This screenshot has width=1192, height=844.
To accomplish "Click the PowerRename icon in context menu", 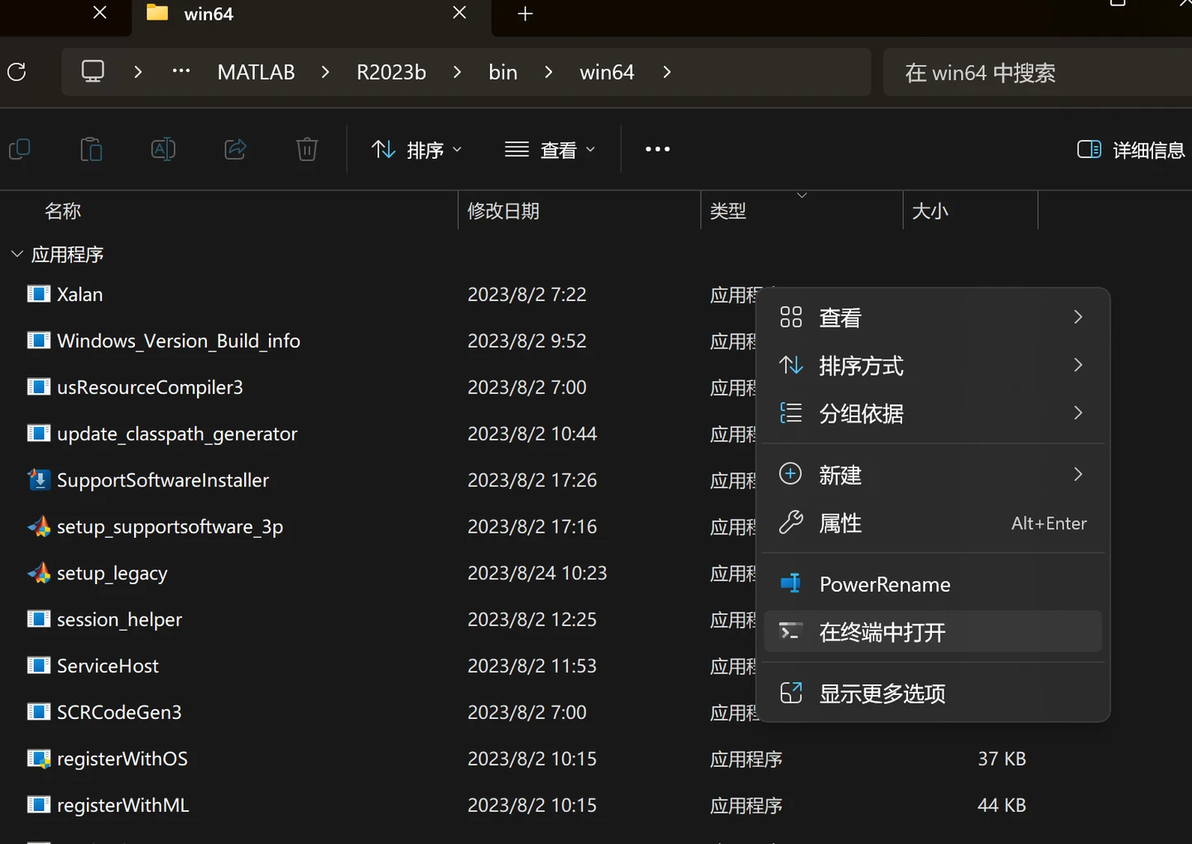I will (x=791, y=583).
